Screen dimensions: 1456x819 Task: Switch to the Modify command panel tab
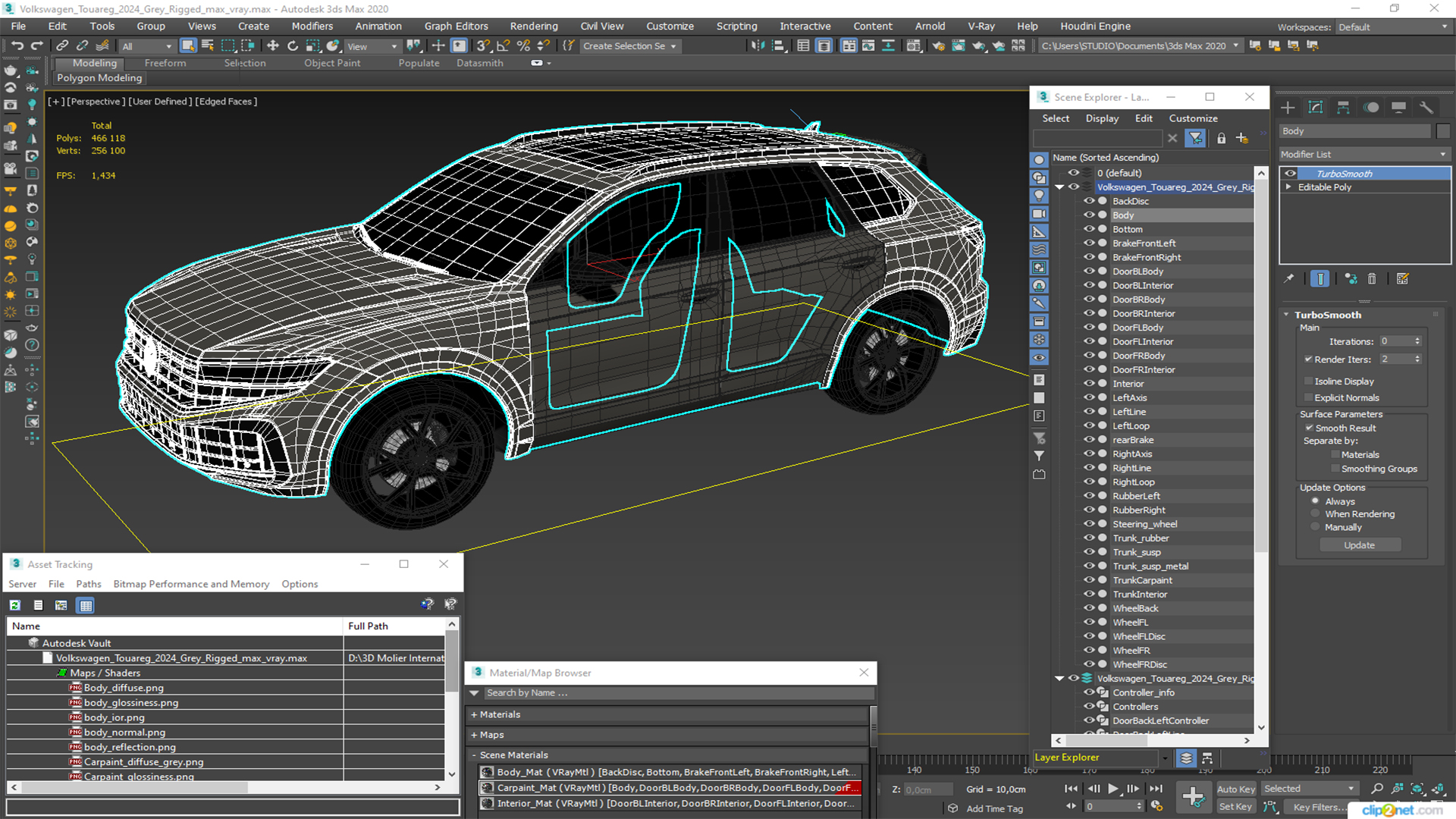[x=1315, y=107]
